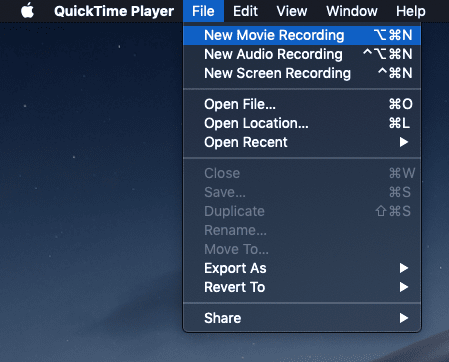Expand the Revert To submenu
The image size is (449, 362).
(x=302, y=287)
